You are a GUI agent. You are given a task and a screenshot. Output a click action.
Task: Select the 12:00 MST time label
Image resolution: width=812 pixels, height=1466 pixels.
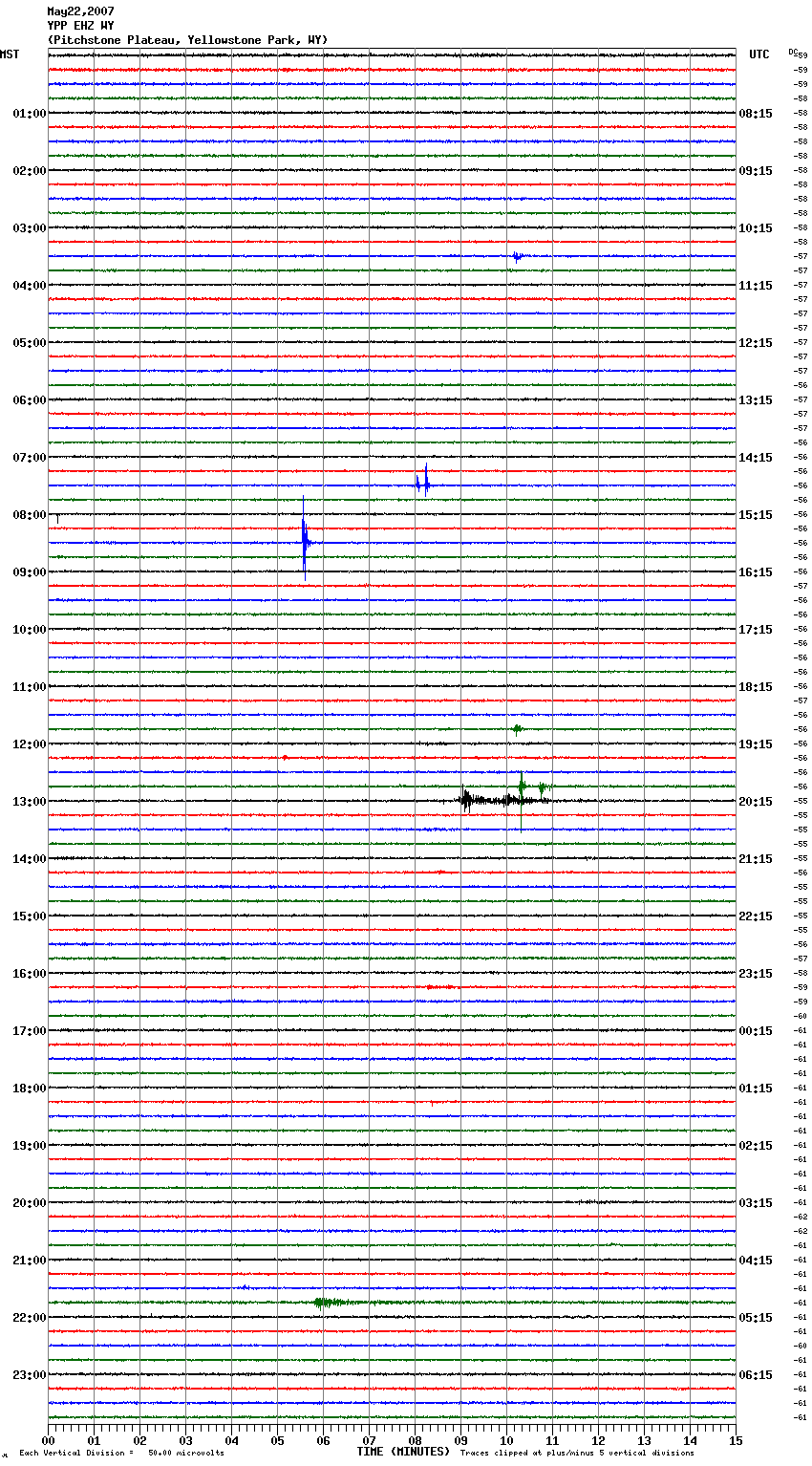pyautogui.click(x=29, y=744)
